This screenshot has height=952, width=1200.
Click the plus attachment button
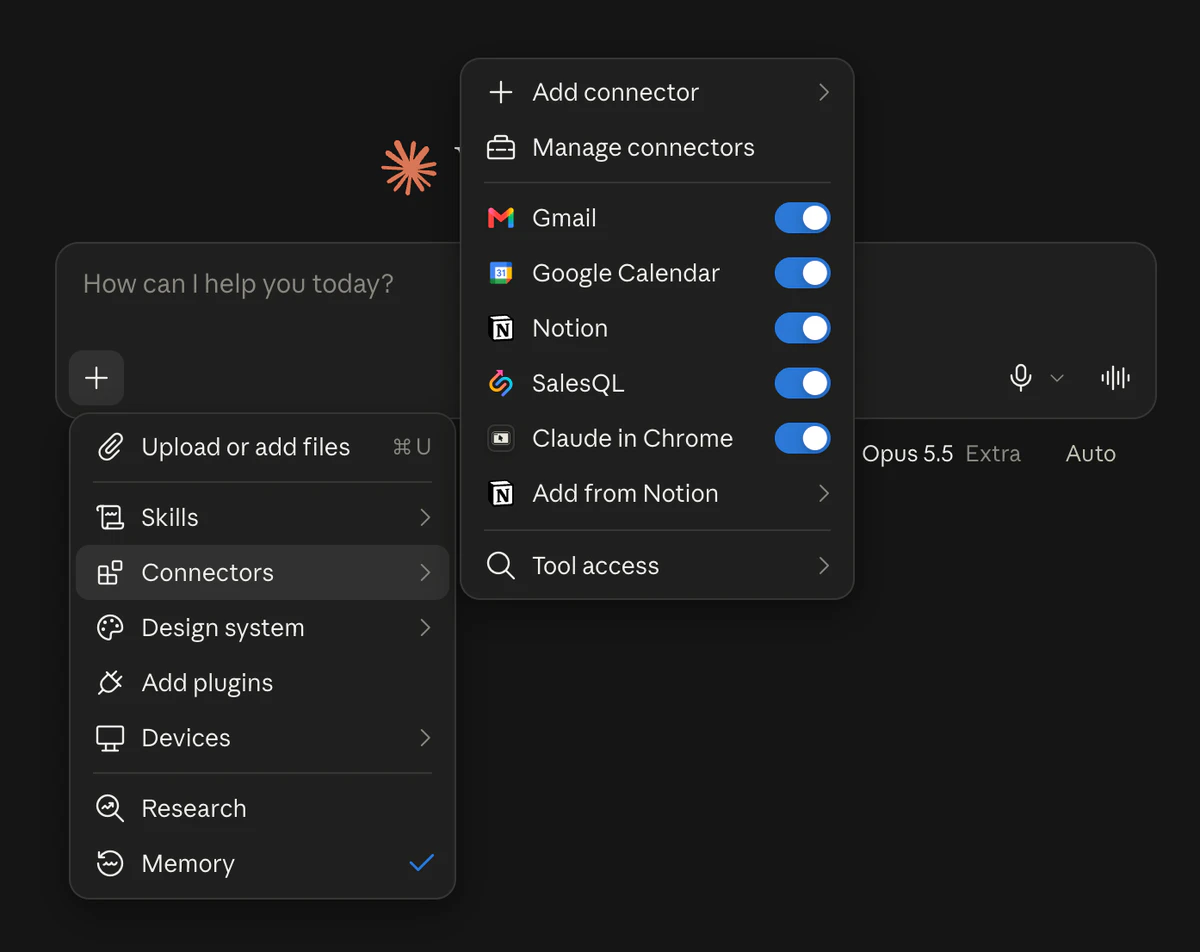pyautogui.click(x=96, y=378)
